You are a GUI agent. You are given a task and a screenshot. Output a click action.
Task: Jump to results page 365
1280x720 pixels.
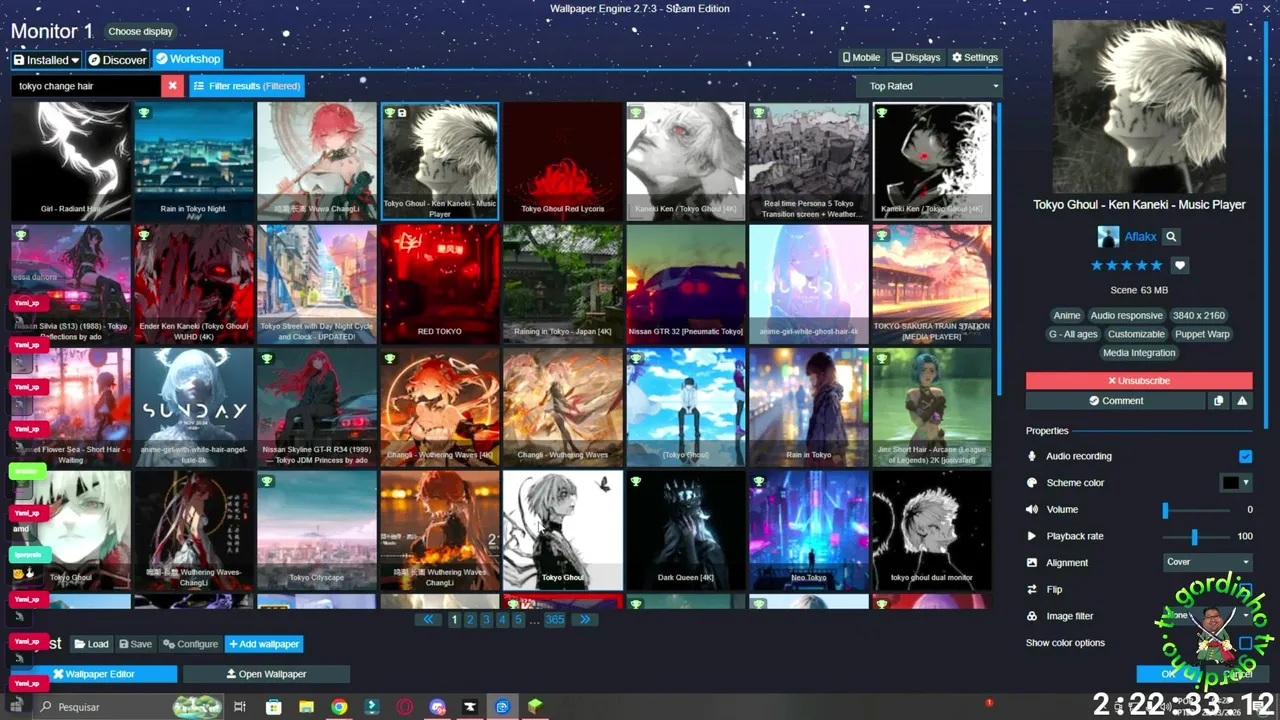coord(554,620)
